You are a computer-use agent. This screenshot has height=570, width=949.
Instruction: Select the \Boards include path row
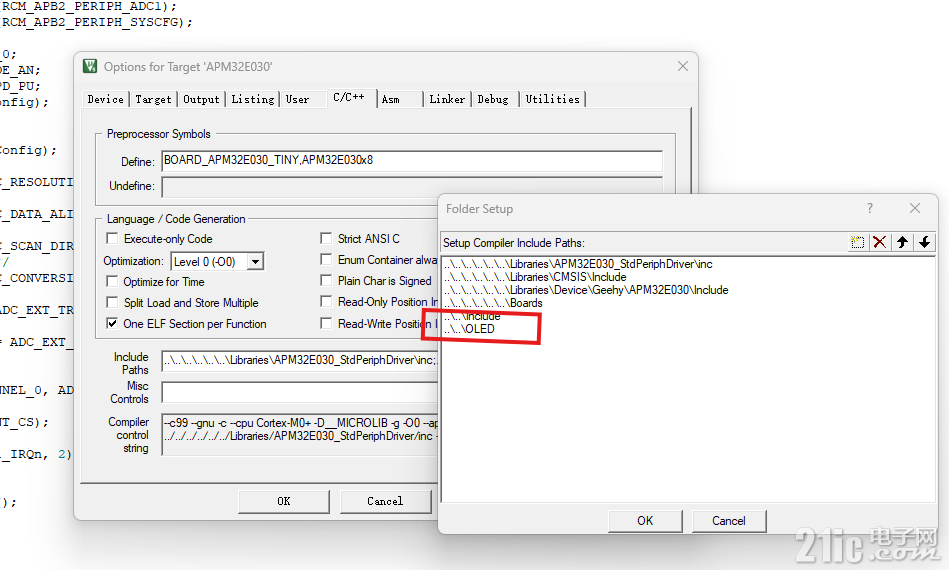point(493,303)
